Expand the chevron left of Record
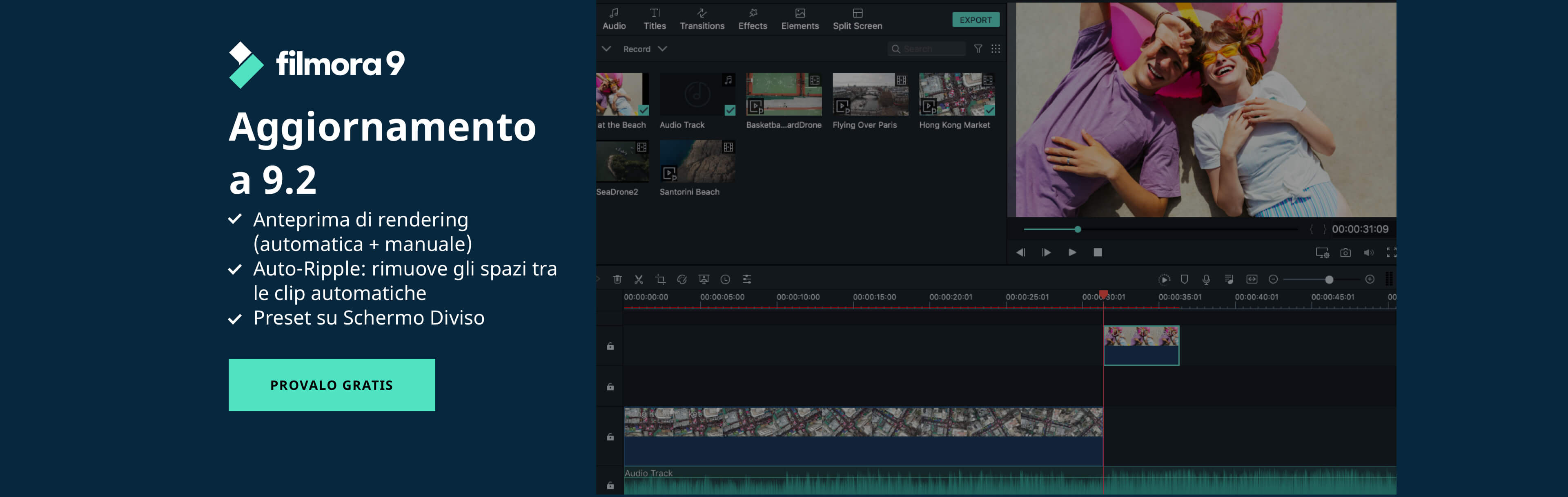1568x497 pixels. (x=606, y=49)
